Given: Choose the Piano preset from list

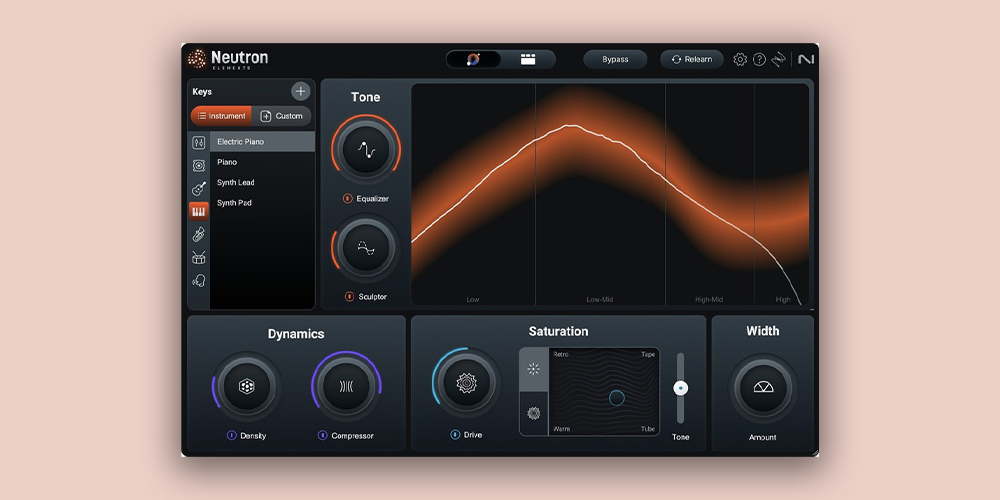Looking at the screenshot, I should pos(227,162).
